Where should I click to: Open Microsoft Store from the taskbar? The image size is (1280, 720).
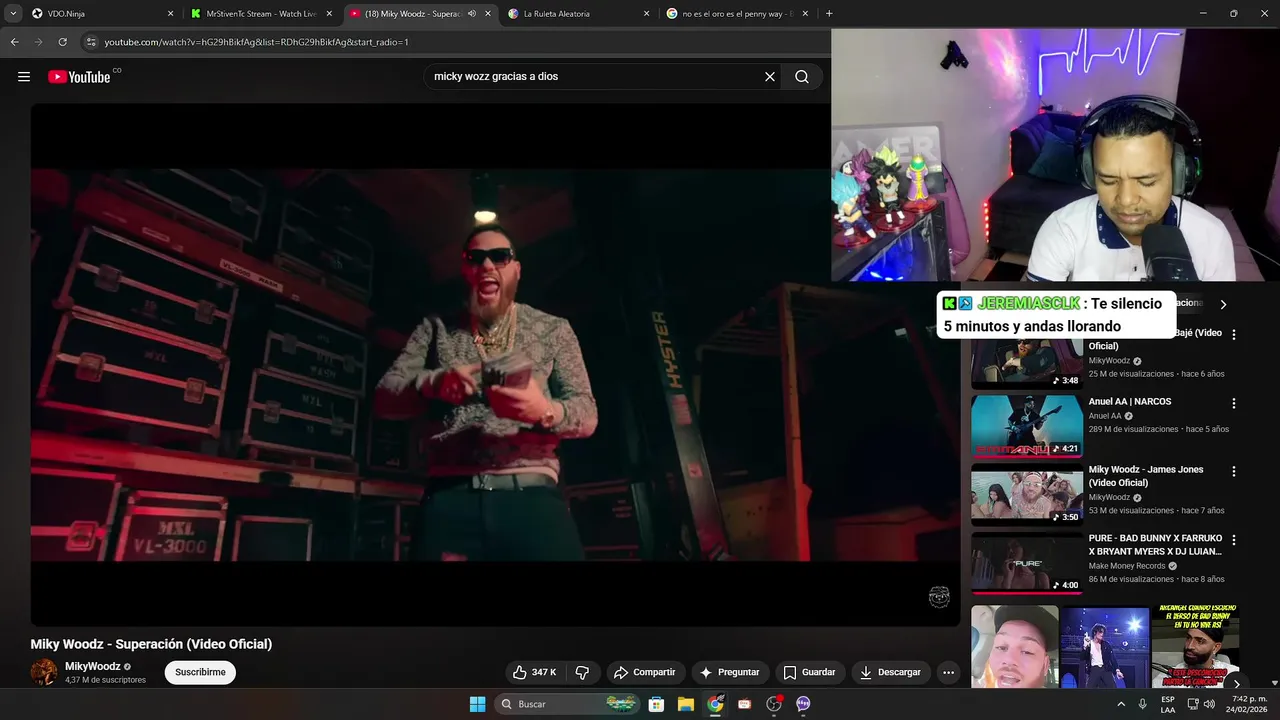(656, 704)
